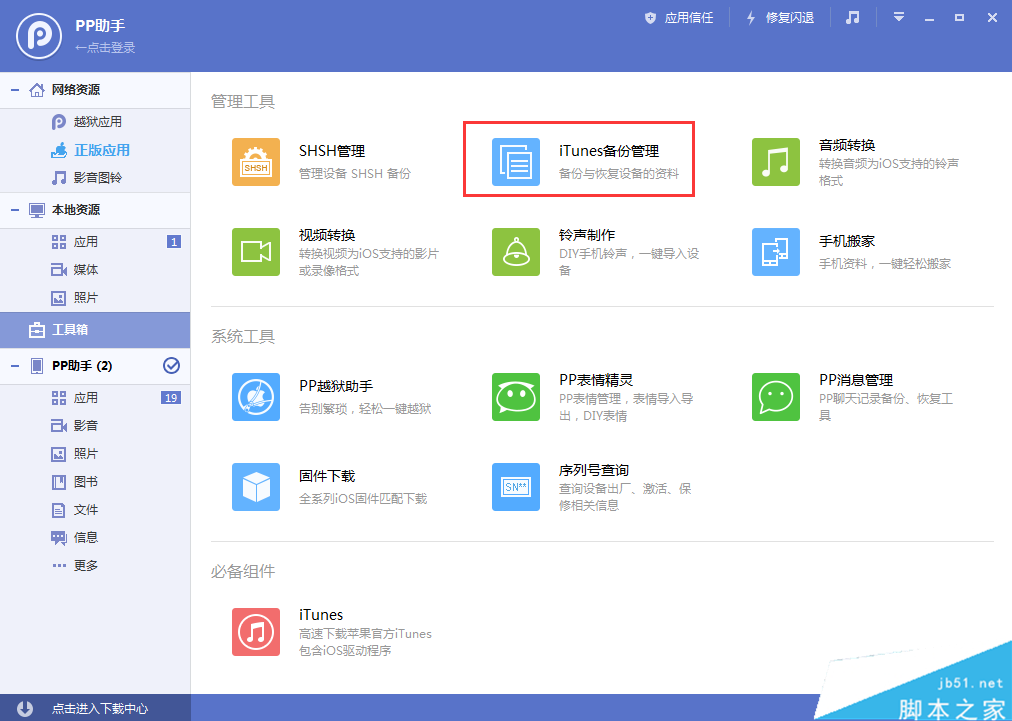
Task: Open the SHSH管理 tool icon
Action: click(256, 162)
